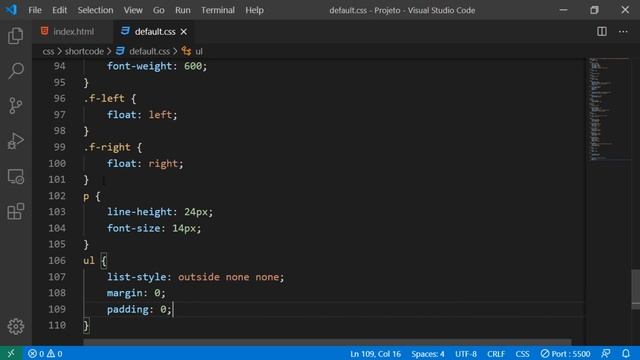Click Ln 109, Col 16 go-to-line indicator
The image size is (640, 360).
coord(375,354)
